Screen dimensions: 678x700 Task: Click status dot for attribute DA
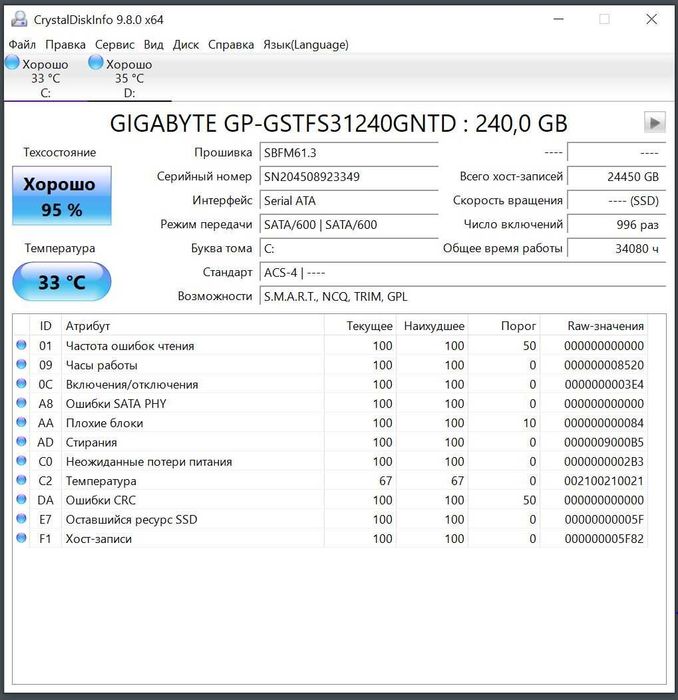(21, 499)
